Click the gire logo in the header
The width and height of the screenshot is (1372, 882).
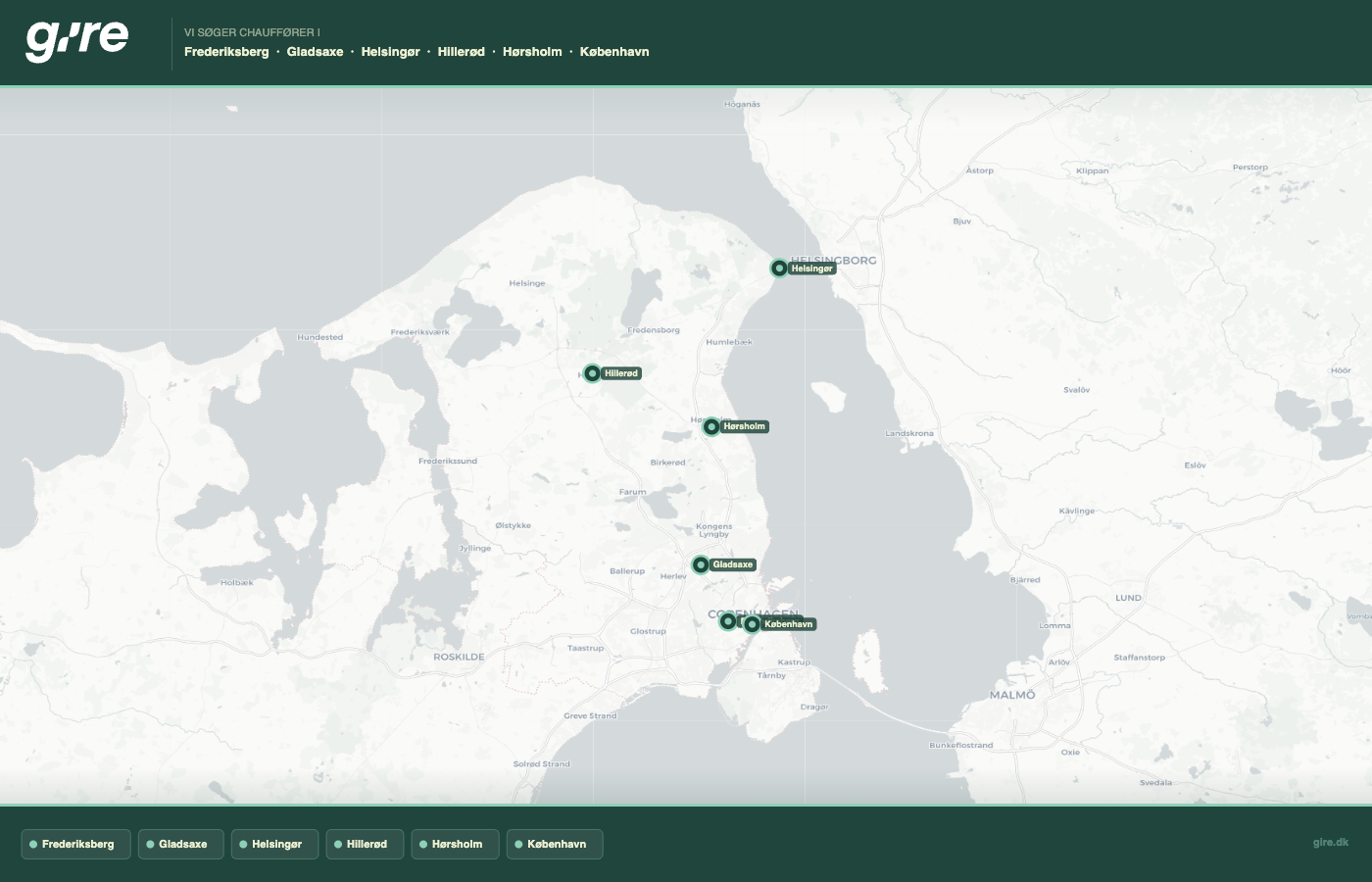click(76, 40)
